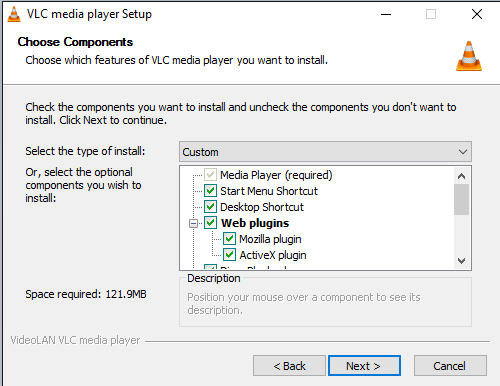Click the Choose Components heading

click(75, 42)
